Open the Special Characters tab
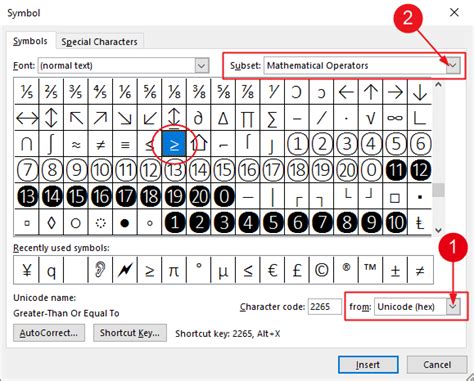Screen dimensions: 474x381 tap(99, 42)
